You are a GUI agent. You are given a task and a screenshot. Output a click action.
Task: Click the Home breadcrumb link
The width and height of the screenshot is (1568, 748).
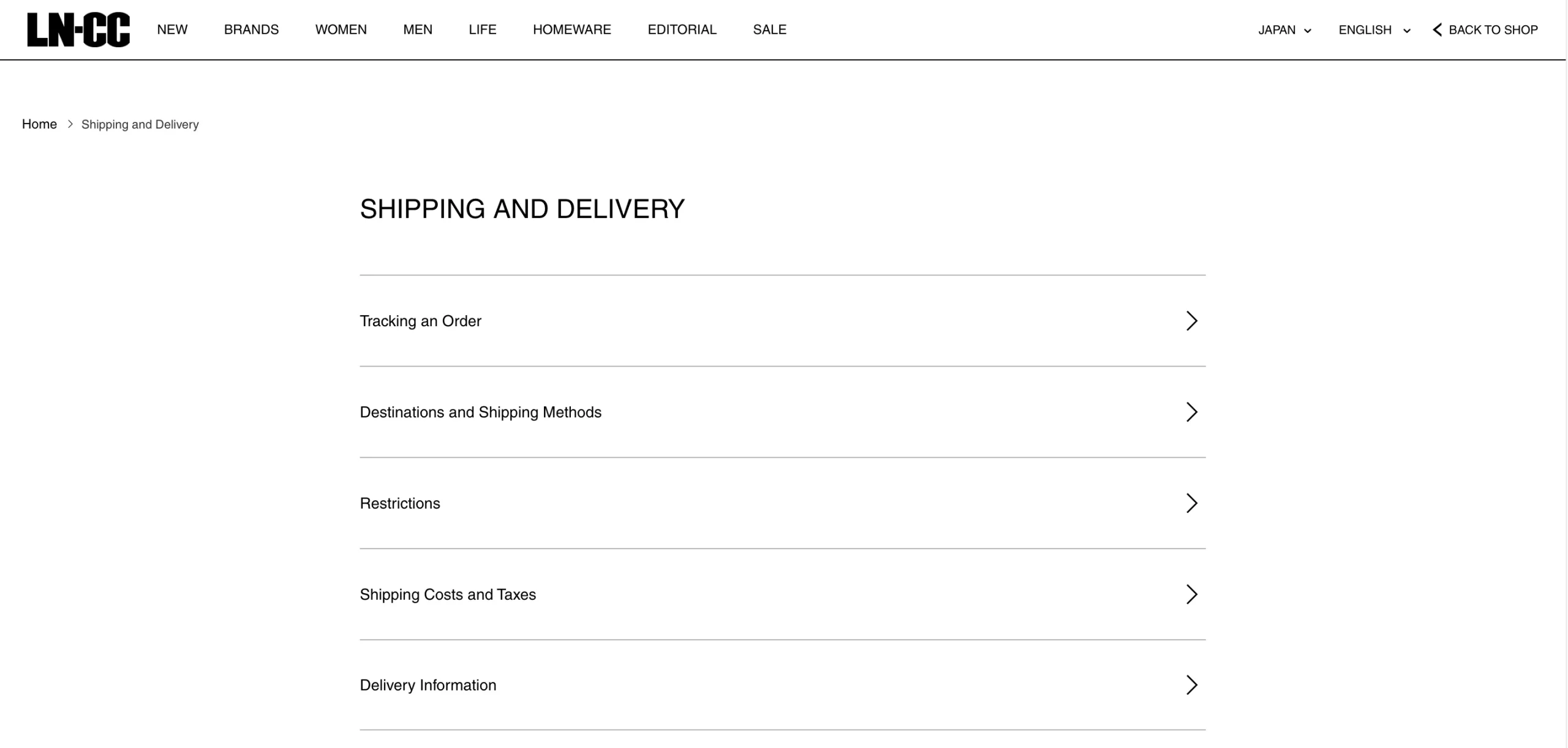point(39,124)
